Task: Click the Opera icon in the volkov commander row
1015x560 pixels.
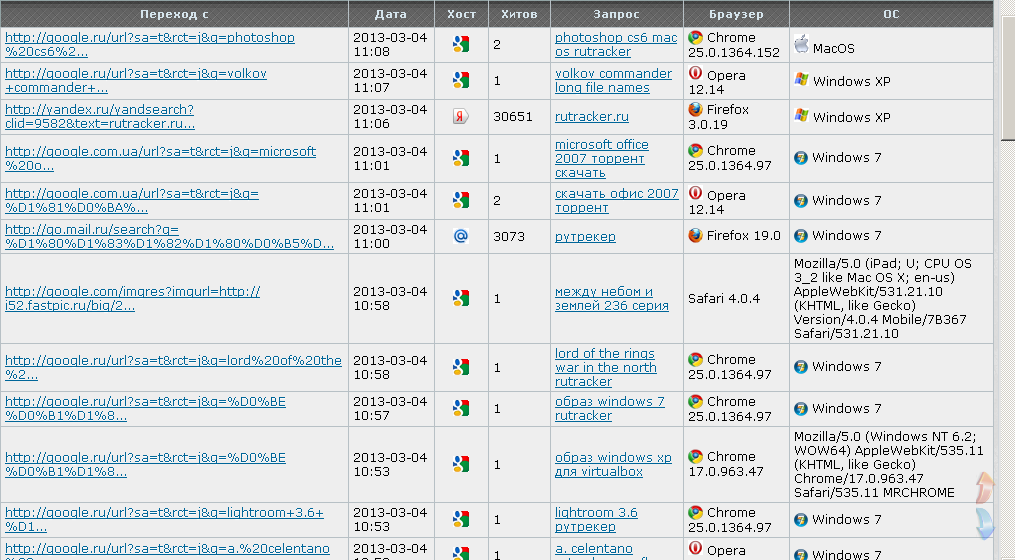Action: click(695, 74)
